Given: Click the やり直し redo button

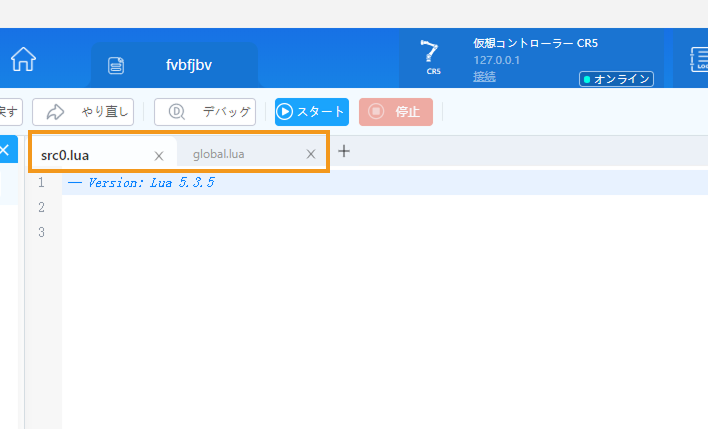Looking at the screenshot, I should click(x=83, y=112).
